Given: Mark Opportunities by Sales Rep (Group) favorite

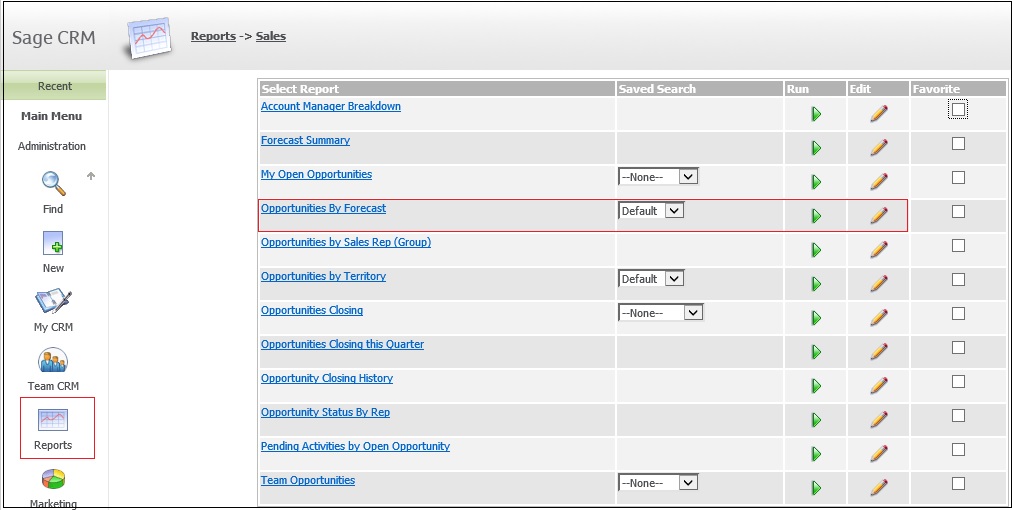Looking at the screenshot, I should click(958, 245).
